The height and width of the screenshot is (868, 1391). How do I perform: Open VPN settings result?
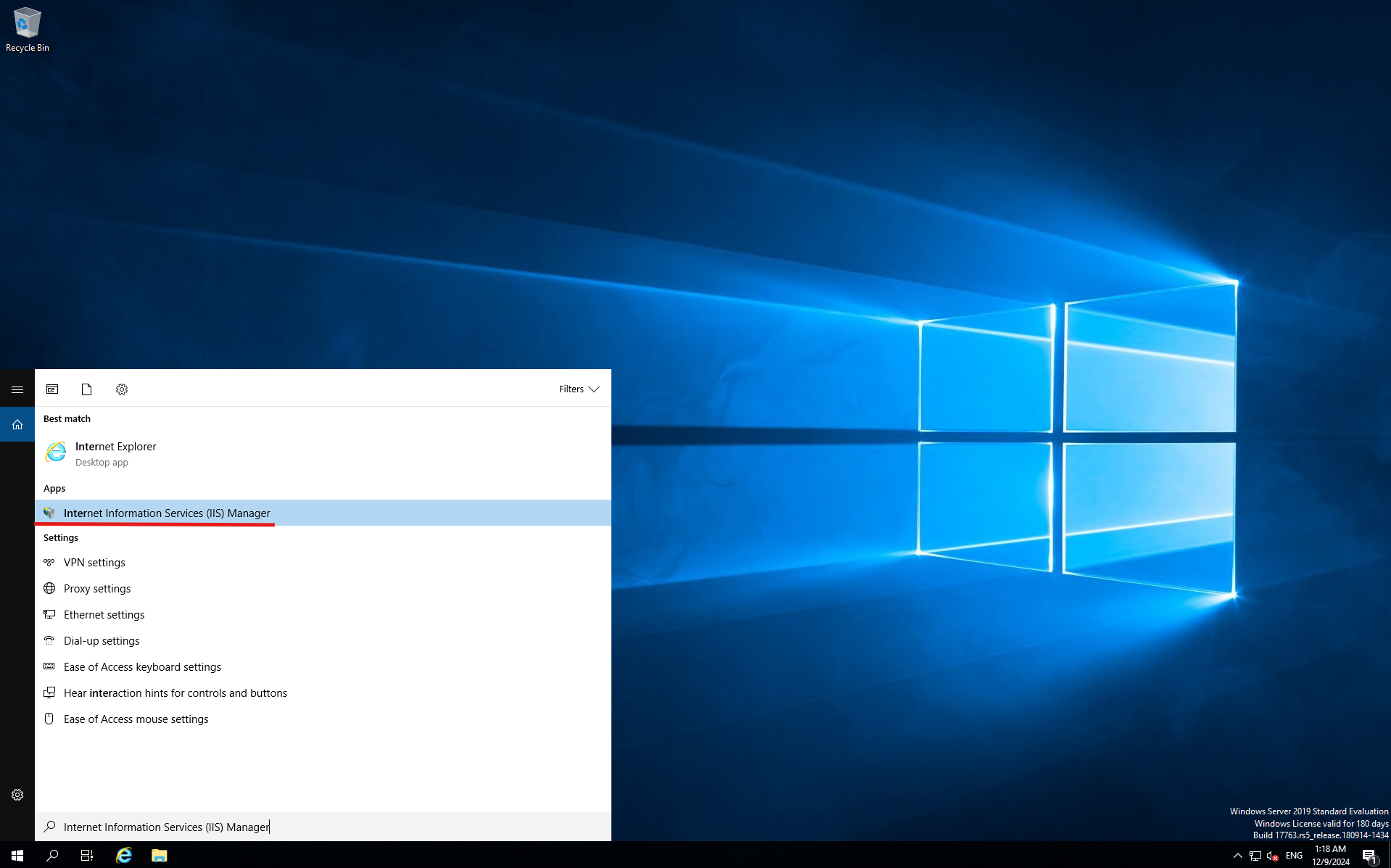click(x=323, y=563)
